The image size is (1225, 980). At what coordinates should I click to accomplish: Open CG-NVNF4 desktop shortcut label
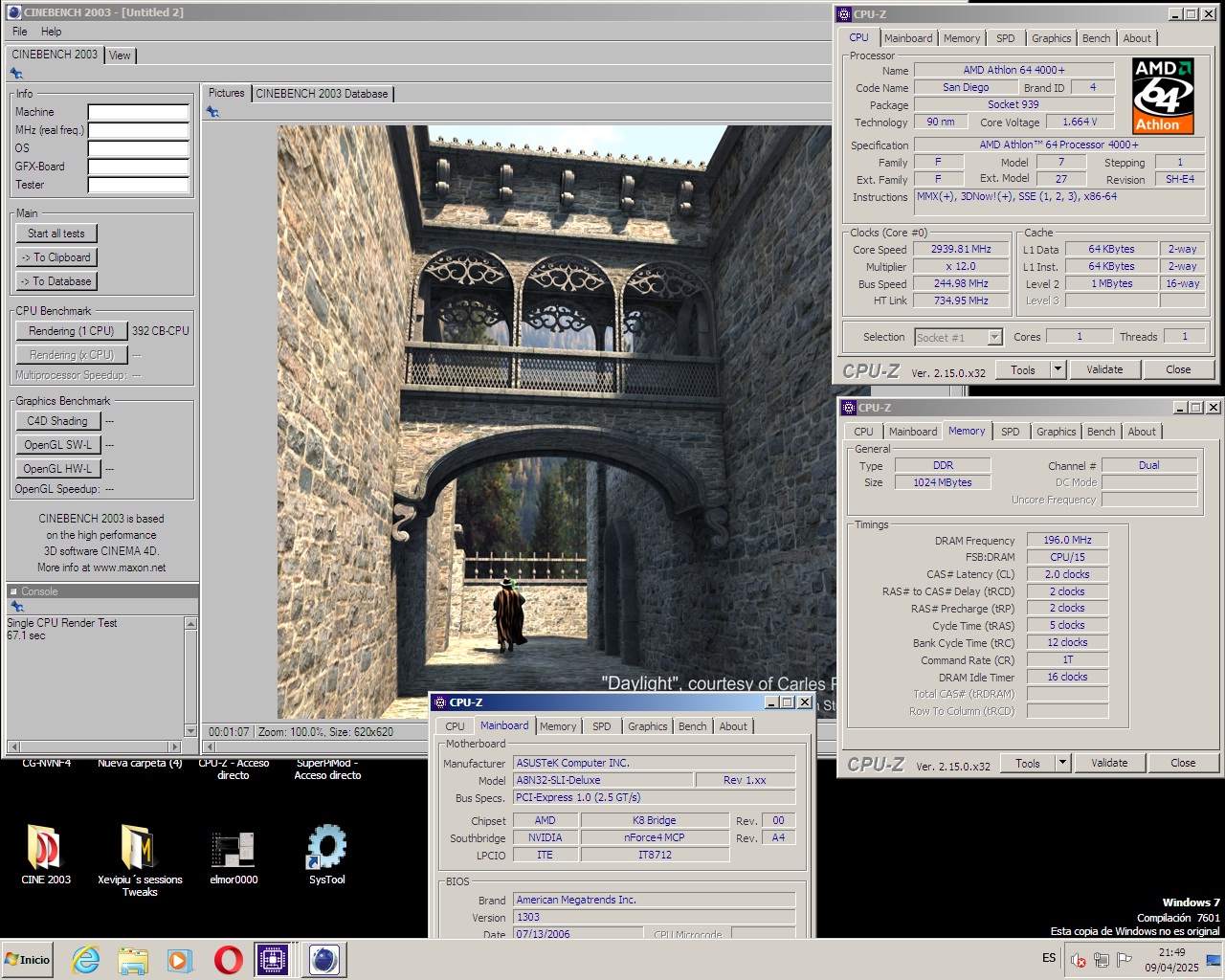[46, 764]
